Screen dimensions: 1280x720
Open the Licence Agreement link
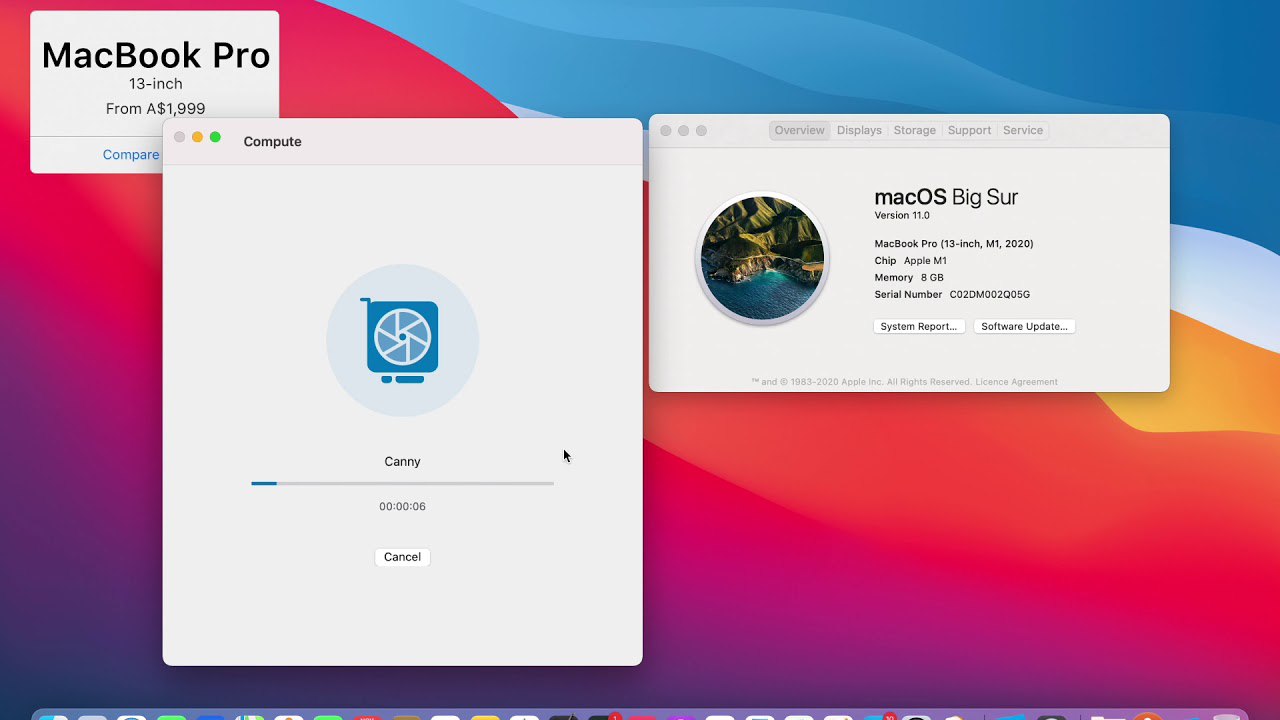point(1014,382)
